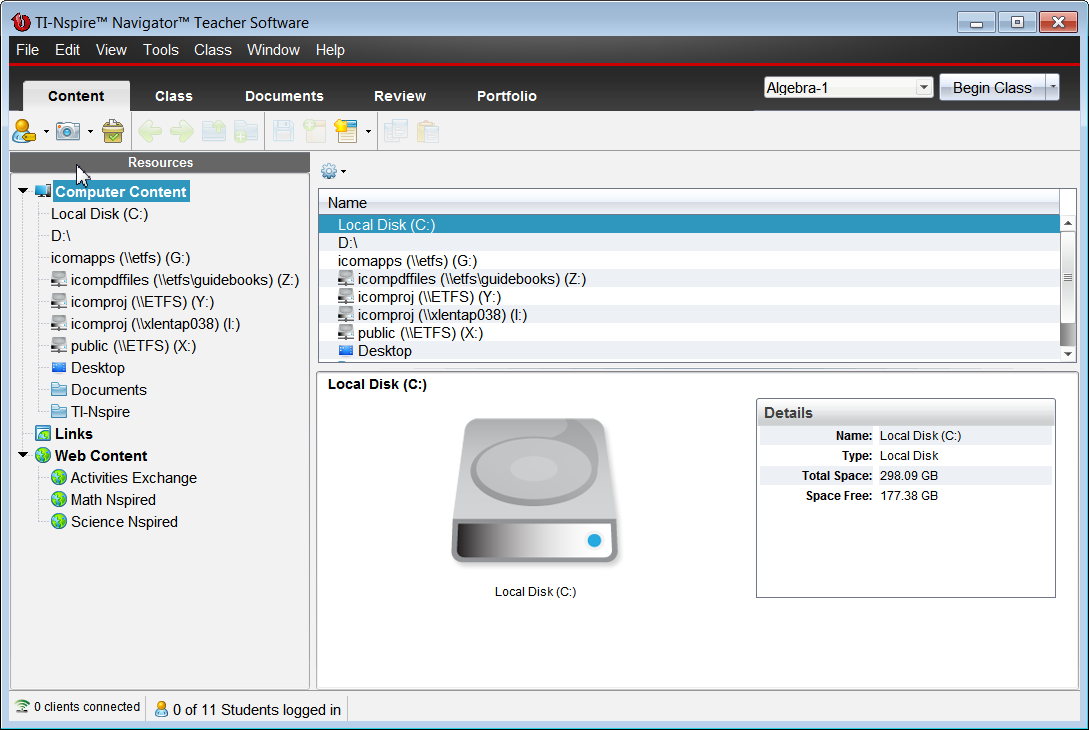
Task: Click the Options gear icon above the file list
Action: coord(328,171)
